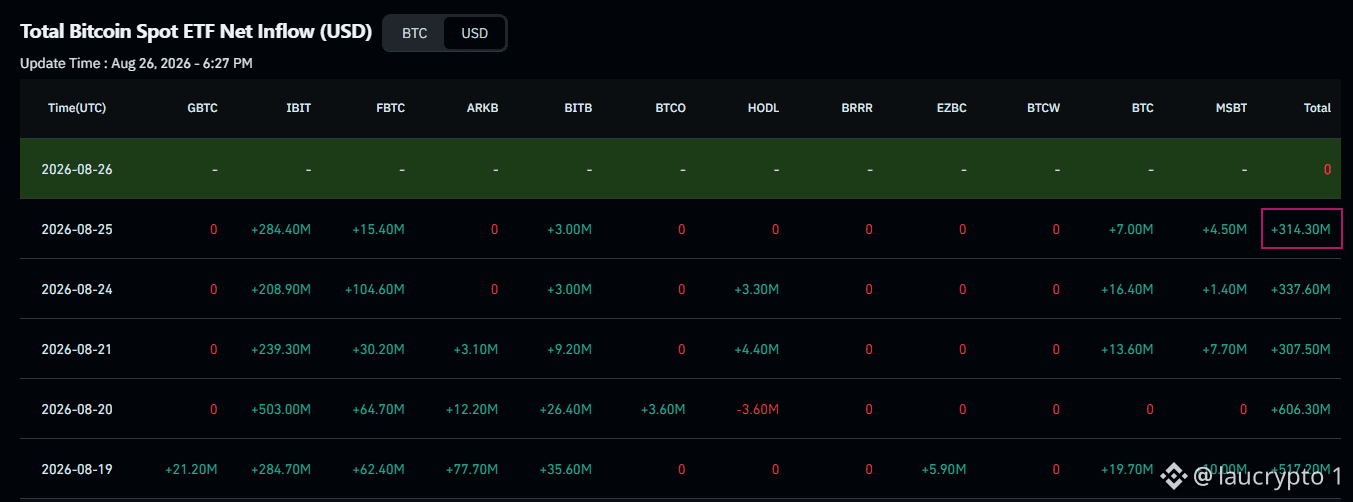Click the +104.60M FBTC value
This screenshot has height=502, width=1353.
[x=375, y=290]
